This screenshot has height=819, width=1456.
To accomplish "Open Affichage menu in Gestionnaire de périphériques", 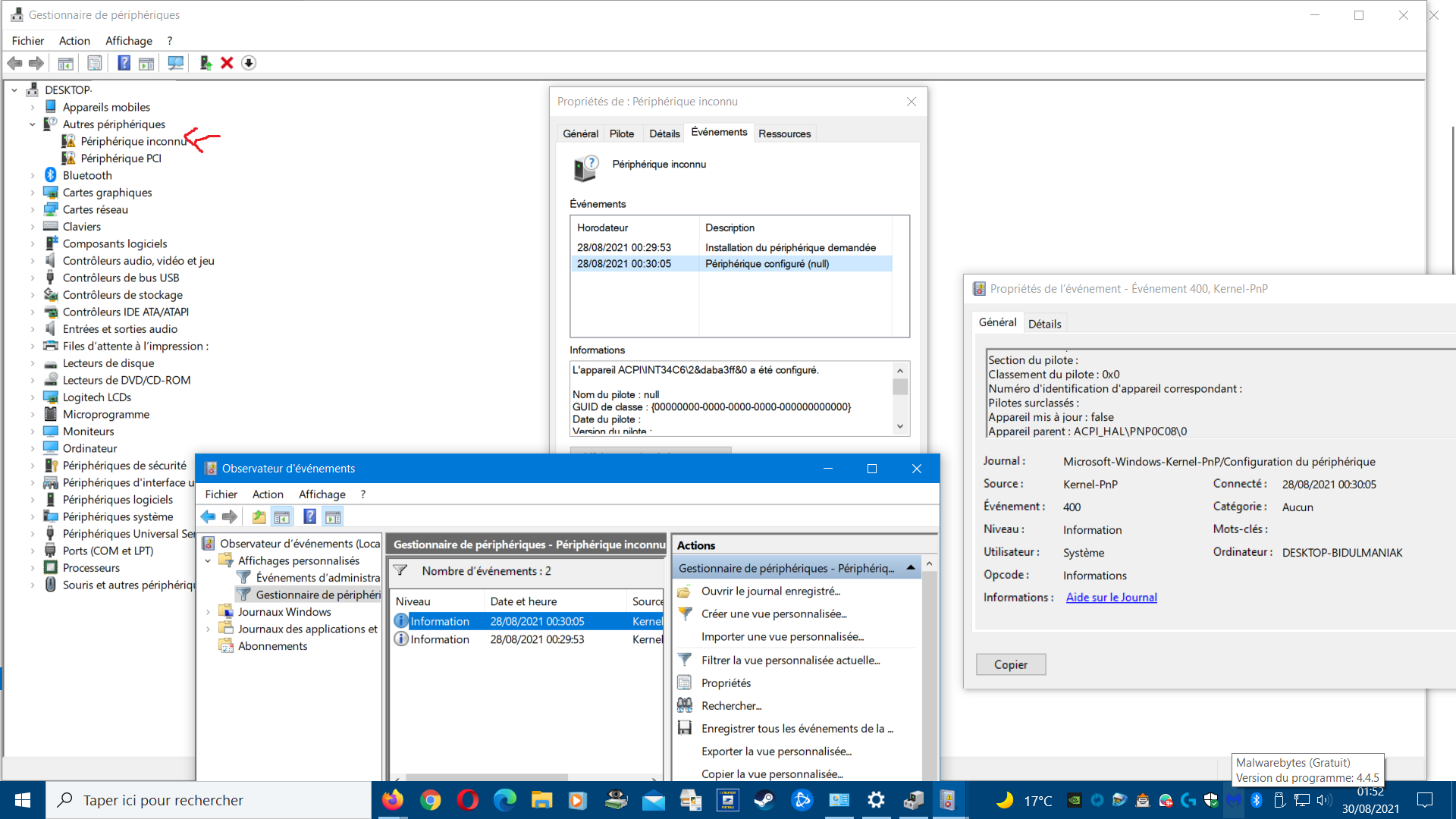I will click(129, 41).
